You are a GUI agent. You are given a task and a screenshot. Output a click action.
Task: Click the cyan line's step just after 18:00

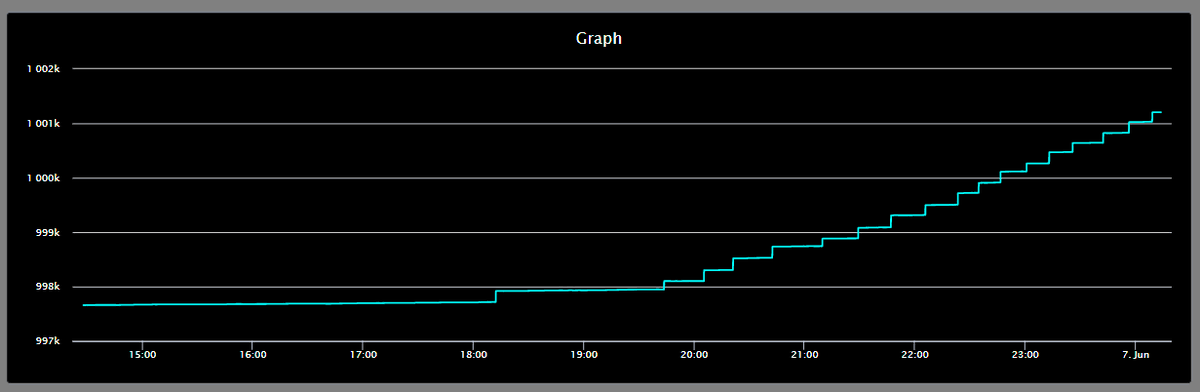(496, 296)
